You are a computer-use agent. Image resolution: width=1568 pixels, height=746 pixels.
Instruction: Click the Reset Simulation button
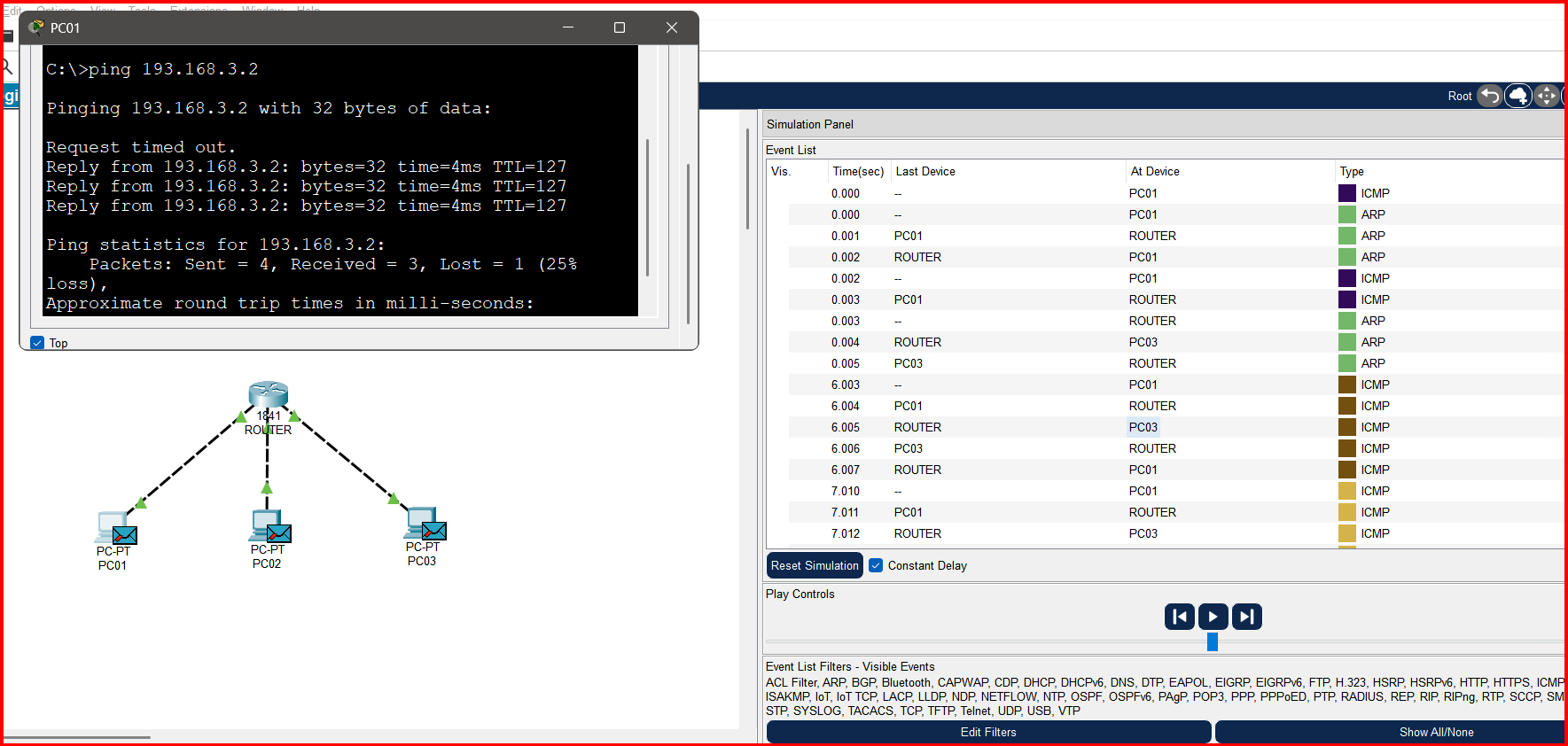point(815,565)
